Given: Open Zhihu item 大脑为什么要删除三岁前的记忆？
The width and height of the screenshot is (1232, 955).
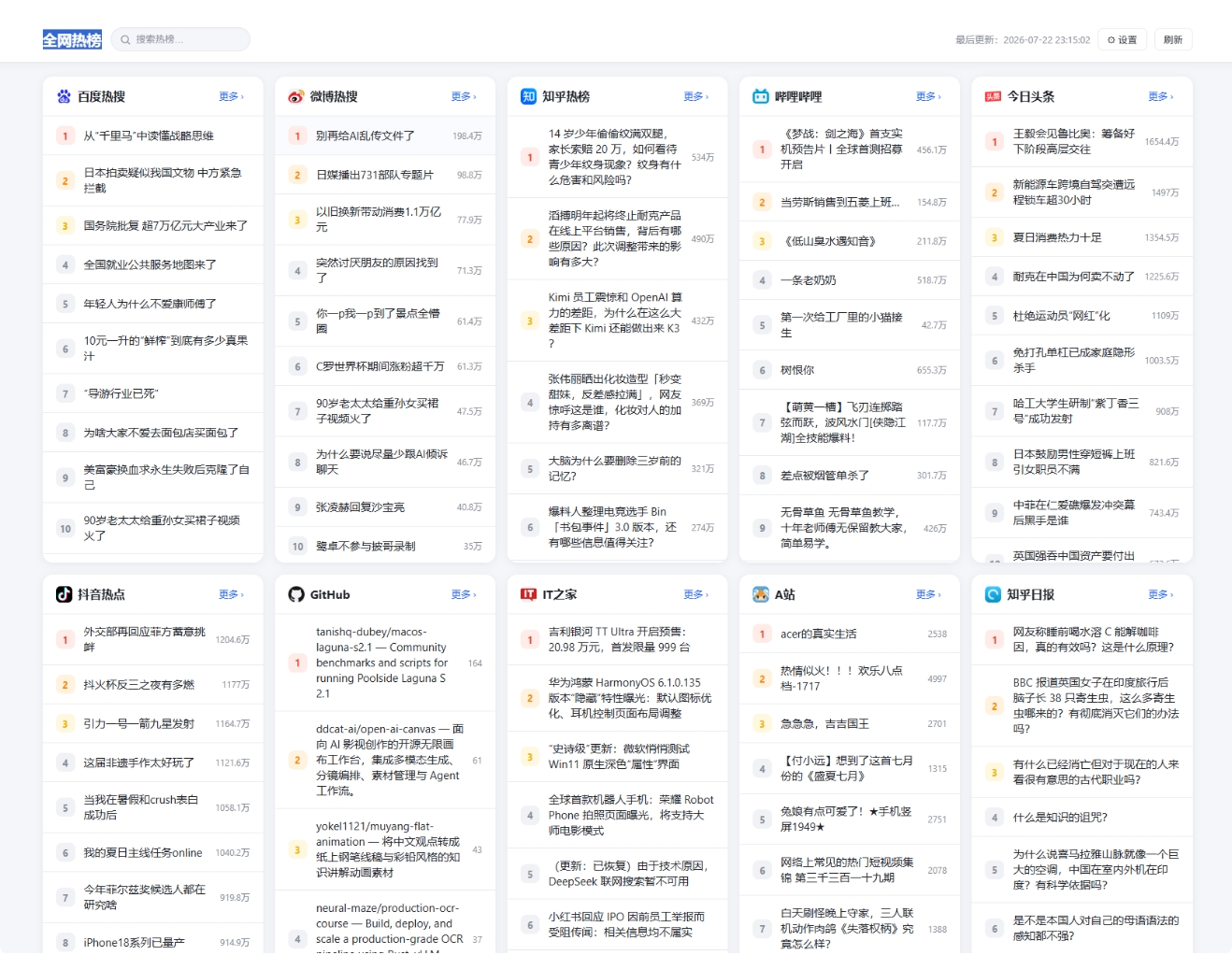Looking at the screenshot, I should click(618, 468).
